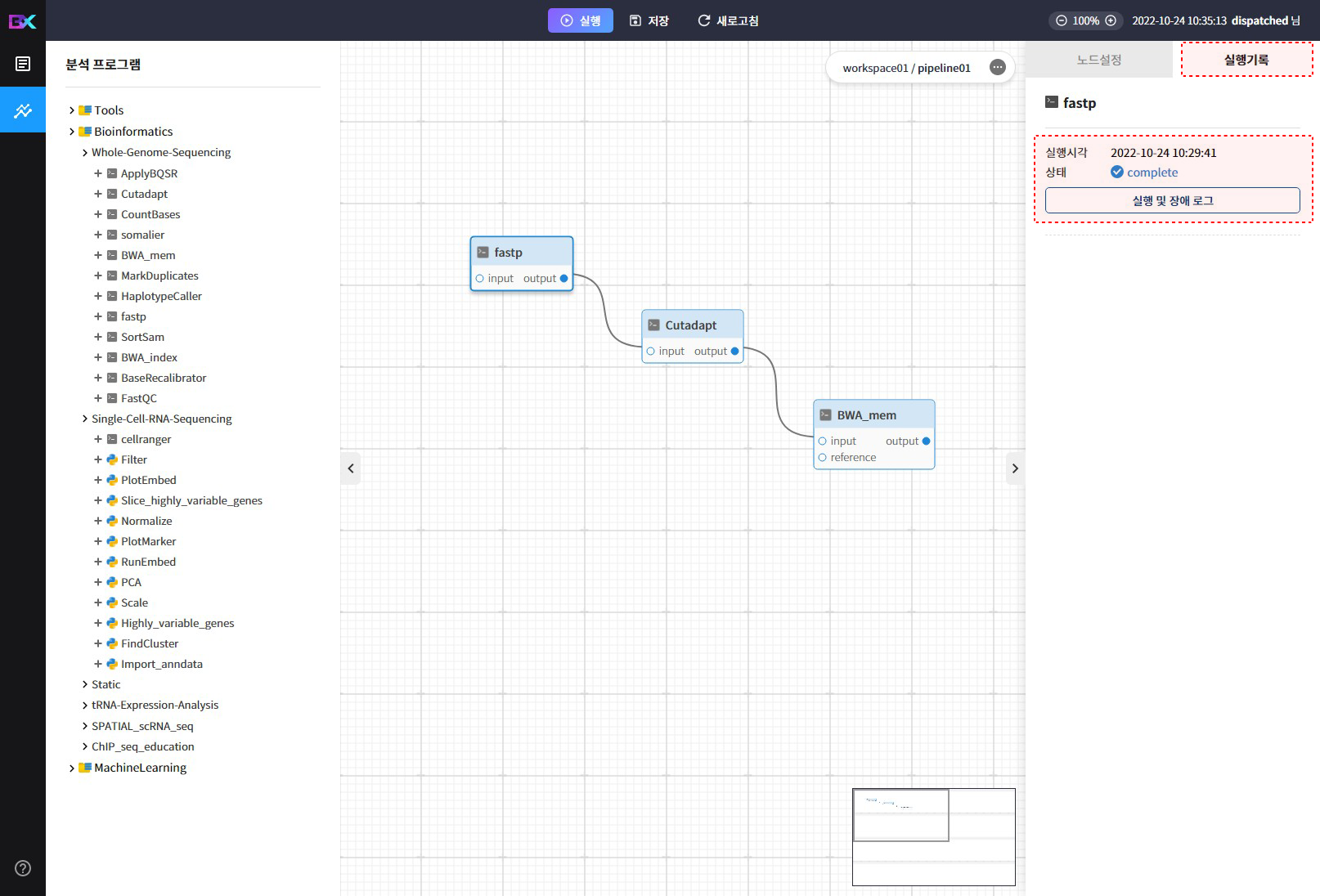Add SortSam using its plus icon
Viewport: 1320px width, 896px height.
click(x=98, y=337)
